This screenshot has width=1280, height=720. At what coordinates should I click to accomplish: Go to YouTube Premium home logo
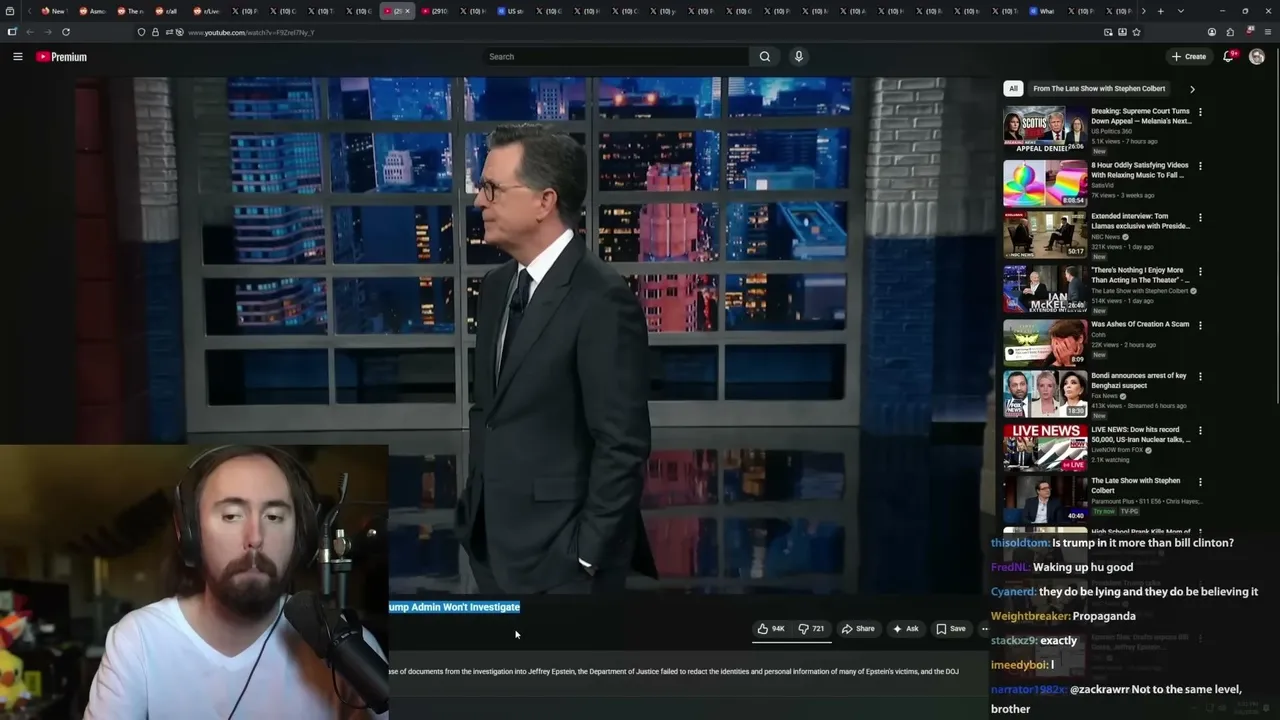(x=62, y=57)
